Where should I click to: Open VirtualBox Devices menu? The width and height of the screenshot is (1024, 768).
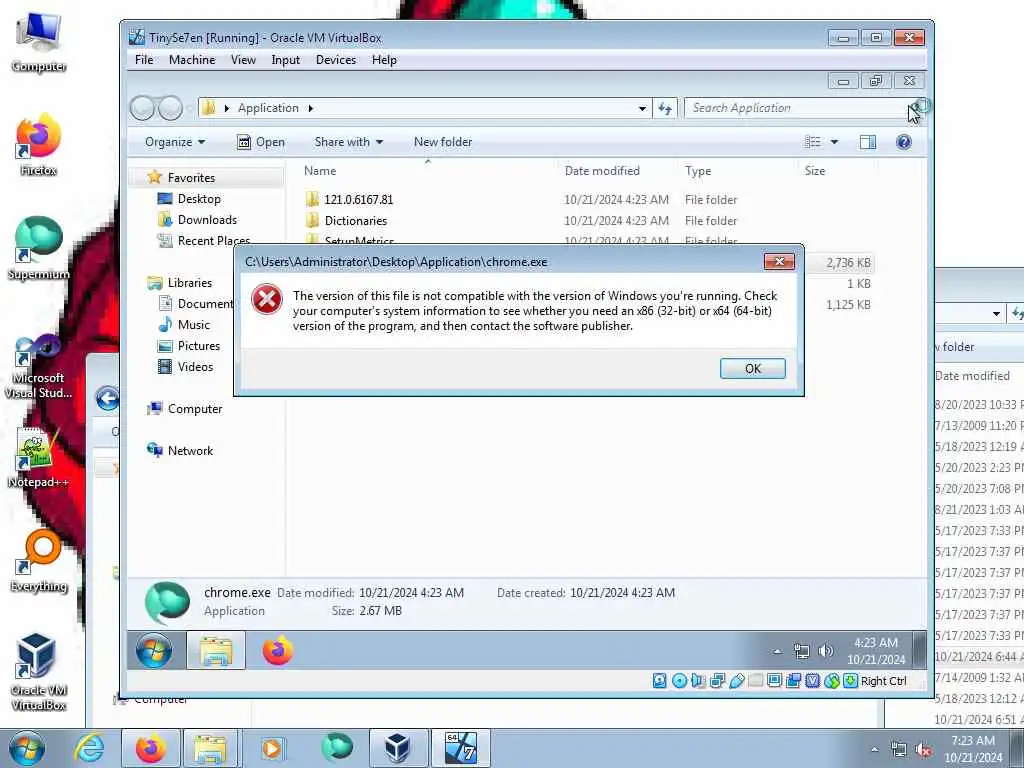(336, 60)
